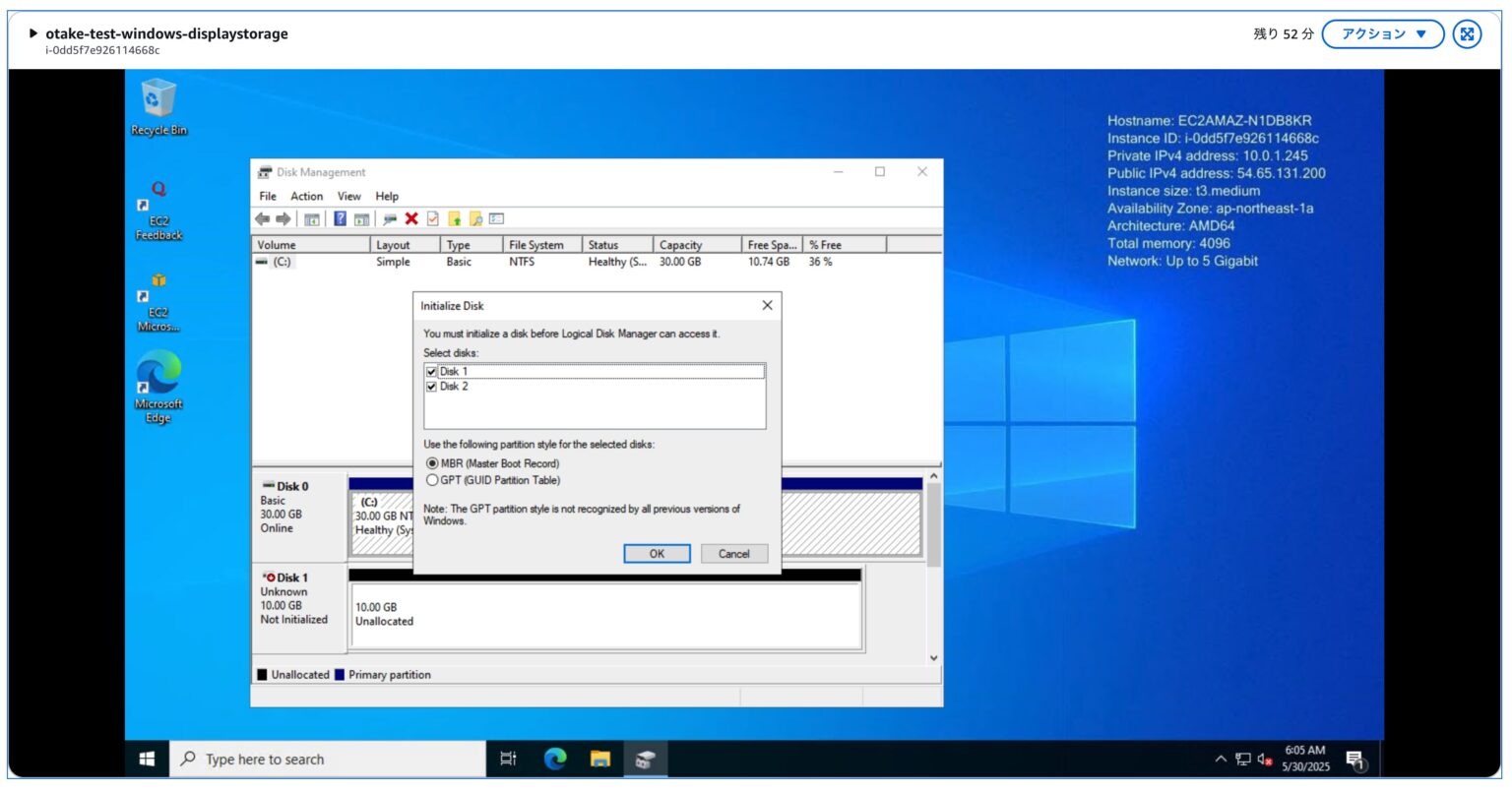Click the Show/Hide Console Tree toolbar icon
The width and height of the screenshot is (1512, 791).
point(312,219)
